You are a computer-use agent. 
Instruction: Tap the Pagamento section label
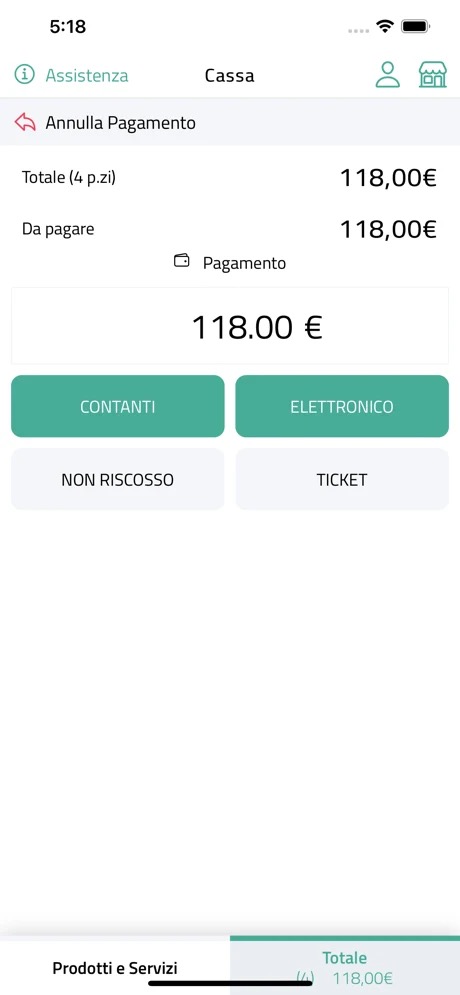pos(244,263)
